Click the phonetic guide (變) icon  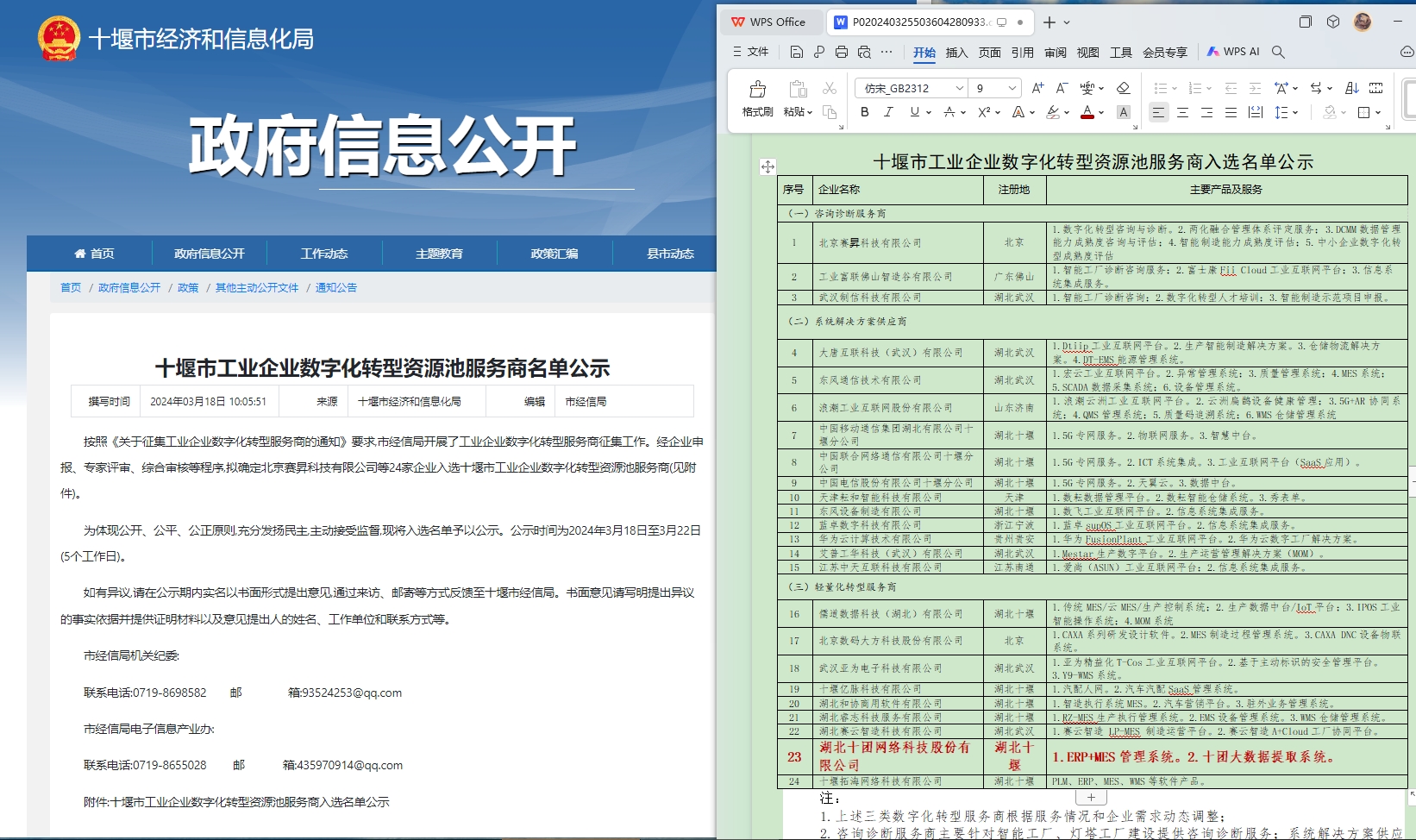pos(1087,88)
